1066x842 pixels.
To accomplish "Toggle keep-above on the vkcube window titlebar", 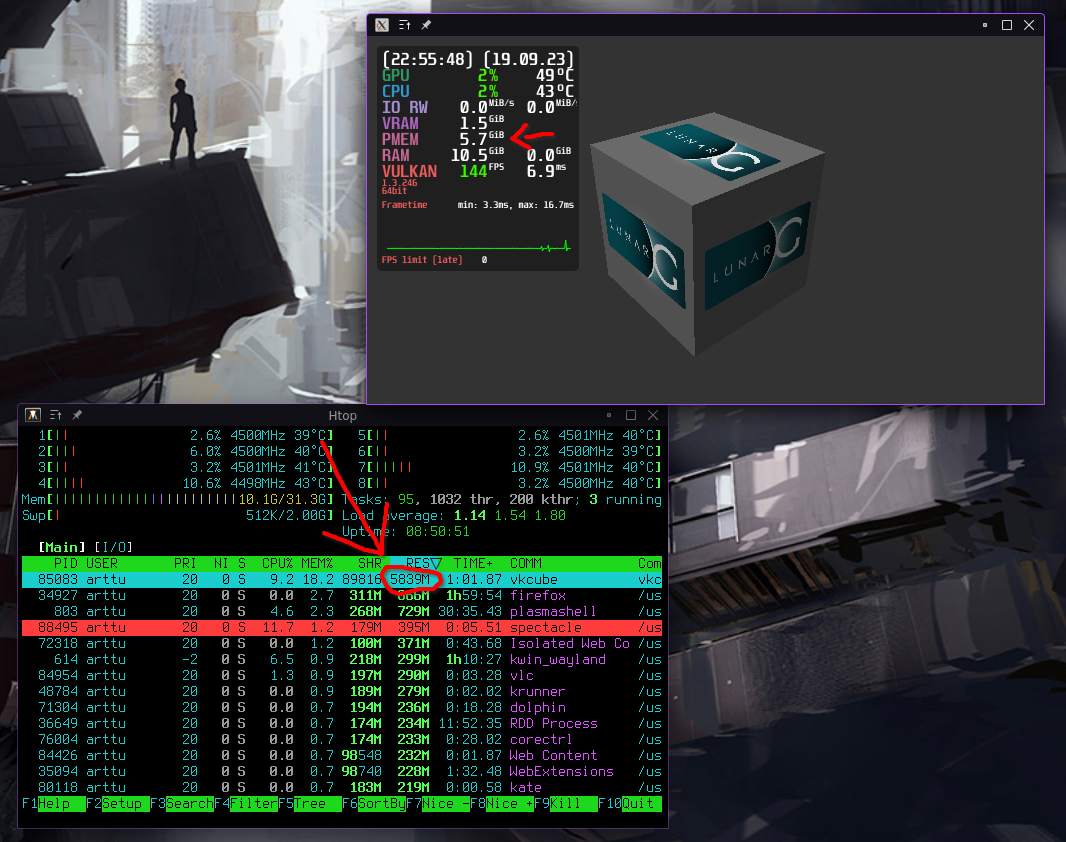I will coord(403,24).
